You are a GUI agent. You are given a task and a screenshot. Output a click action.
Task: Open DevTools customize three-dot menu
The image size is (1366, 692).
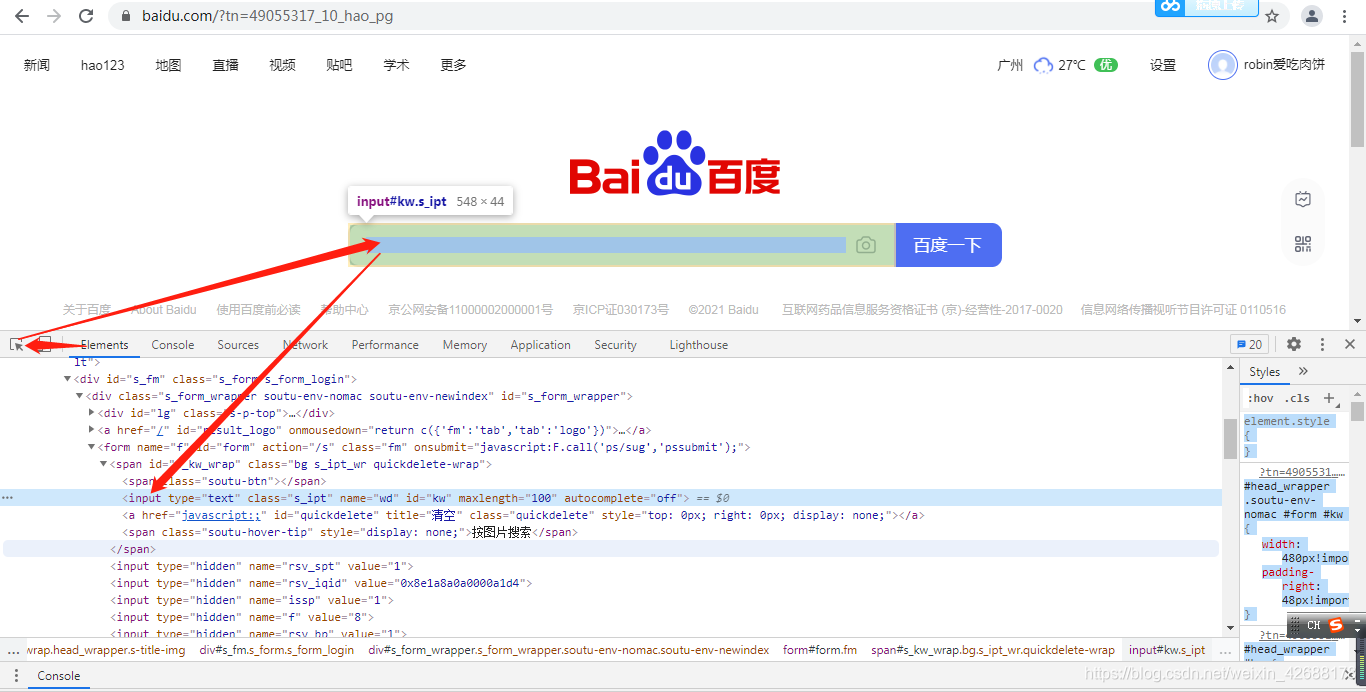1322,344
